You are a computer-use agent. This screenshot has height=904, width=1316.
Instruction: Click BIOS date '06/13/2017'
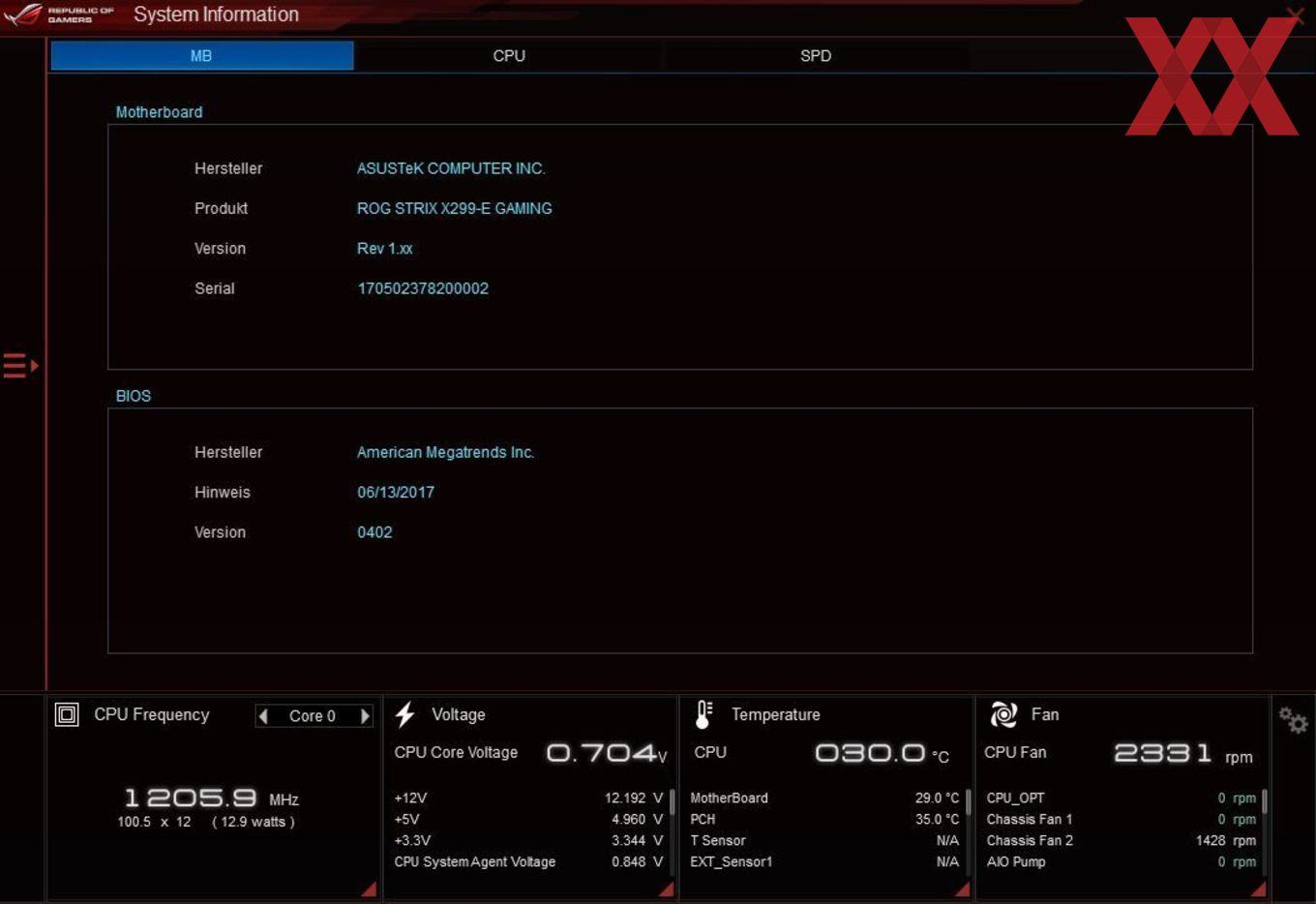tap(396, 493)
